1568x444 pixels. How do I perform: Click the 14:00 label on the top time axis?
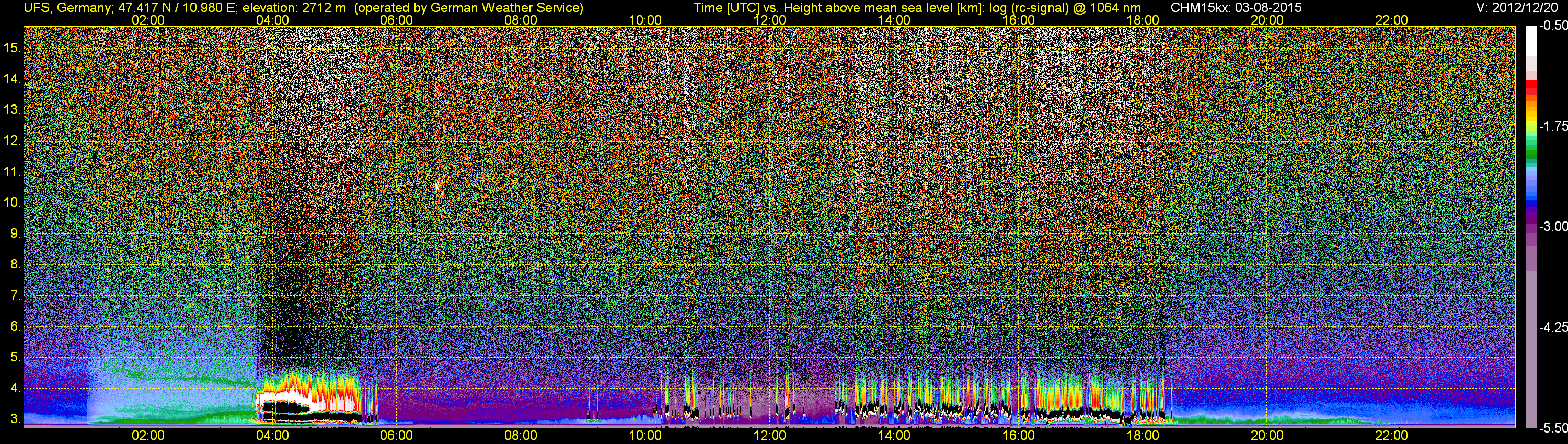[x=894, y=20]
